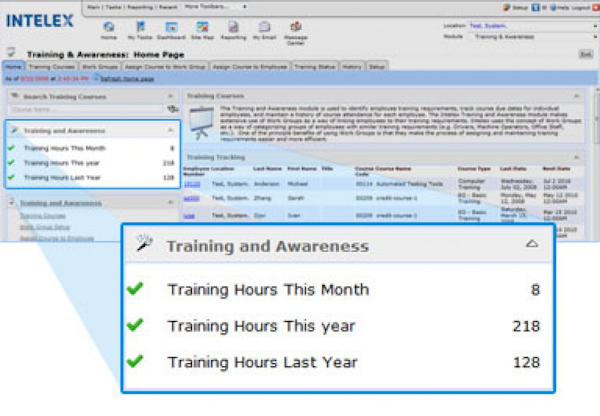600x416 pixels.
Task: Click the Zhang last name cell
Action: click(262, 198)
